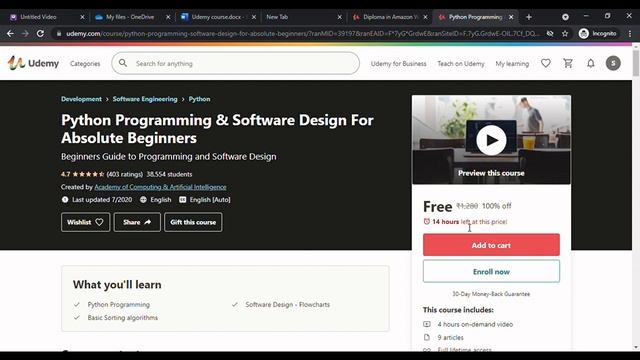Click the browser forward arrow

tap(25, 33)
